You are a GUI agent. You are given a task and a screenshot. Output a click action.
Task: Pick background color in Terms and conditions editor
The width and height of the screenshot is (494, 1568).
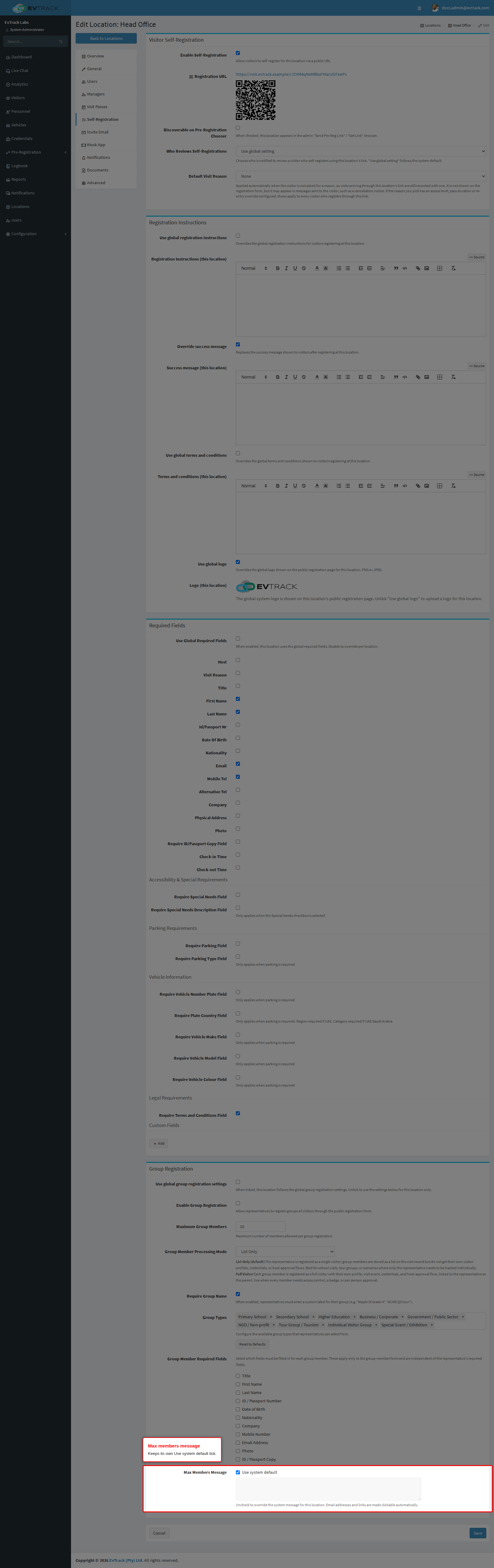click(325, 486)
